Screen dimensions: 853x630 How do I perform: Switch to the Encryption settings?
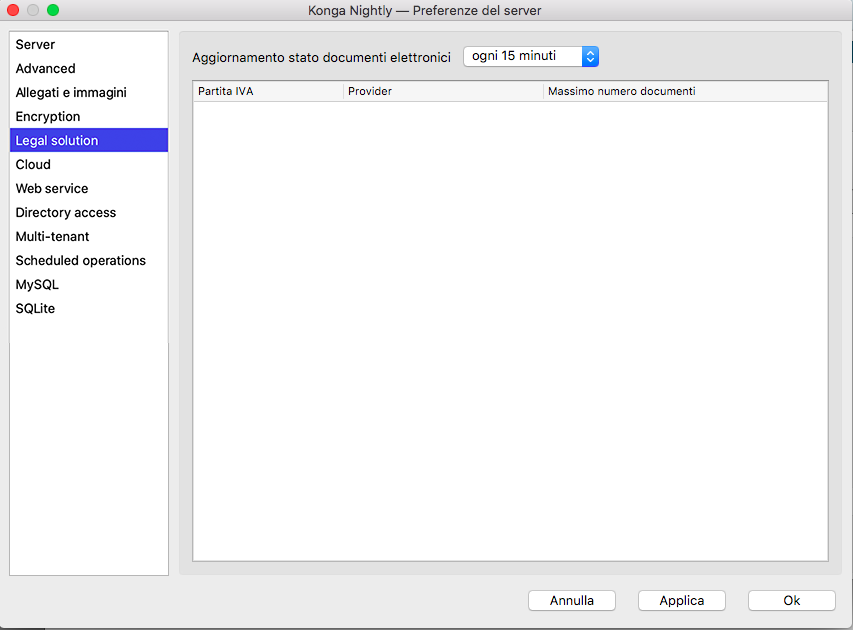click(x=48, y=117)
